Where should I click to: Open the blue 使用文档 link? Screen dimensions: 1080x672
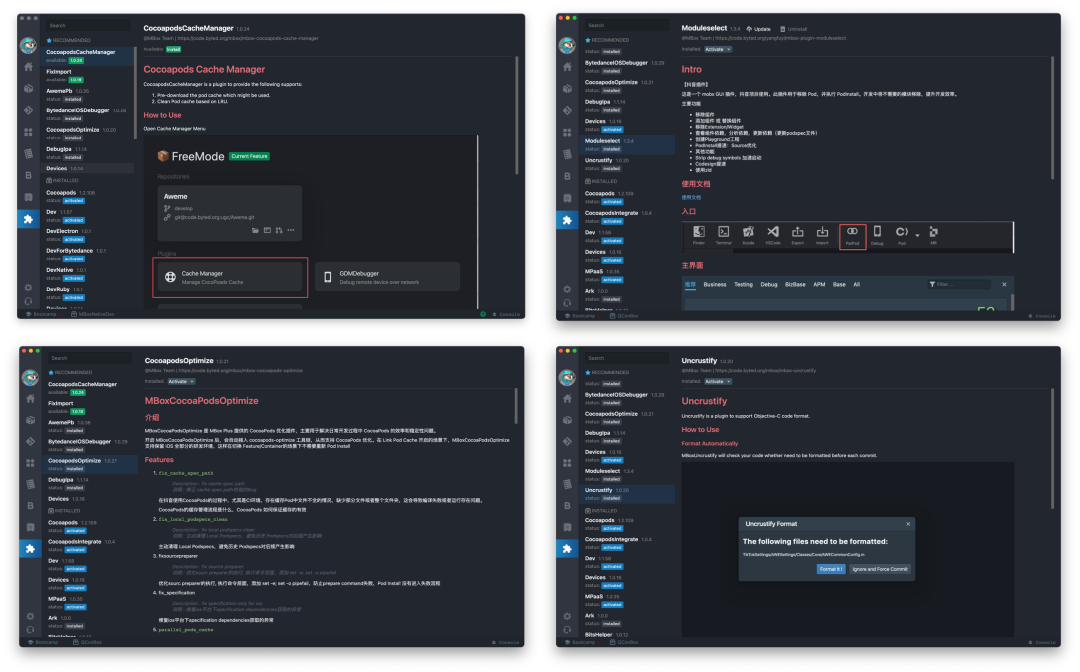pyautogui.click(x=691, y=198)
